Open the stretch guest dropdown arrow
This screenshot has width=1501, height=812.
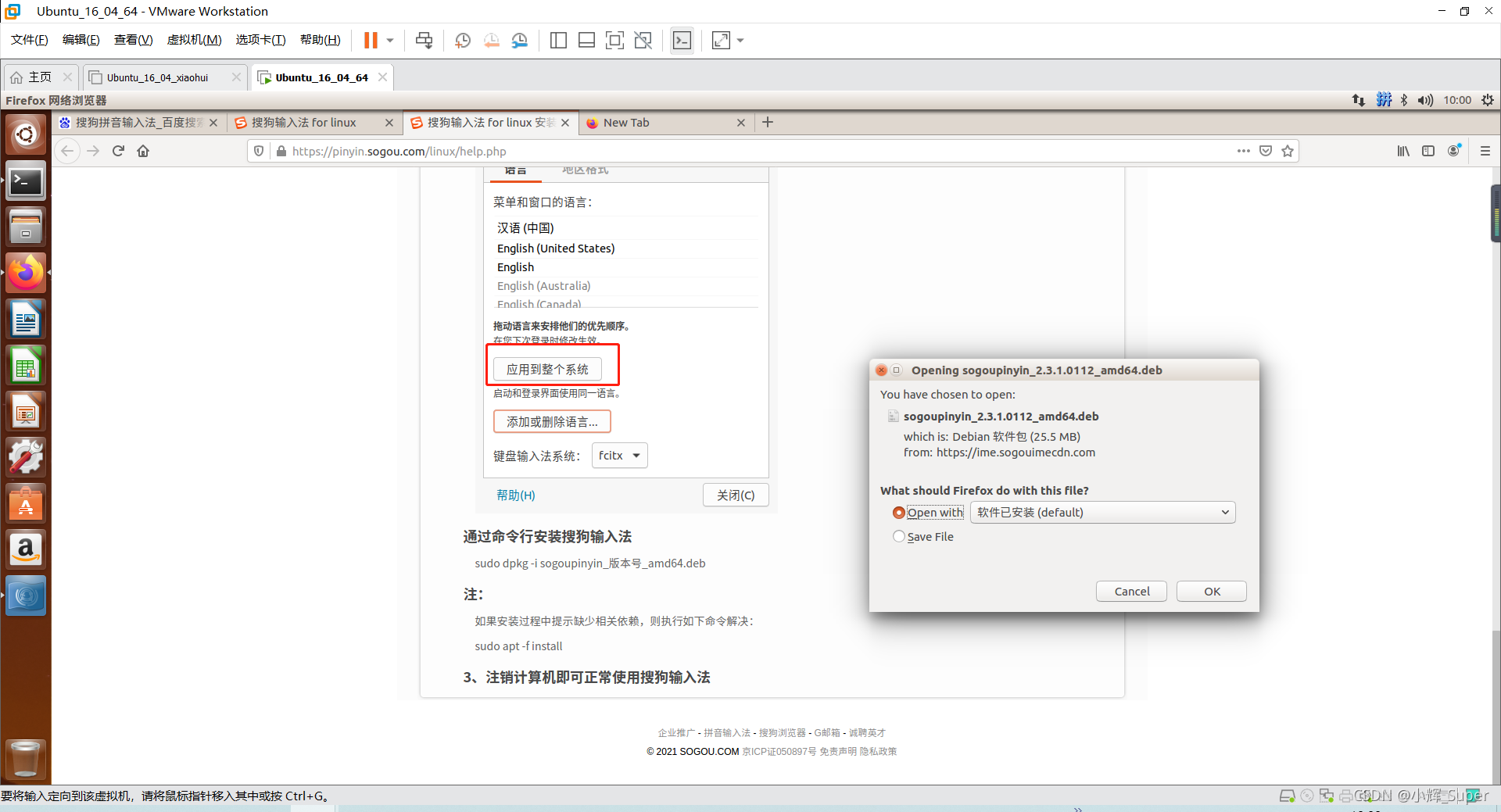(x=740, y=41)
